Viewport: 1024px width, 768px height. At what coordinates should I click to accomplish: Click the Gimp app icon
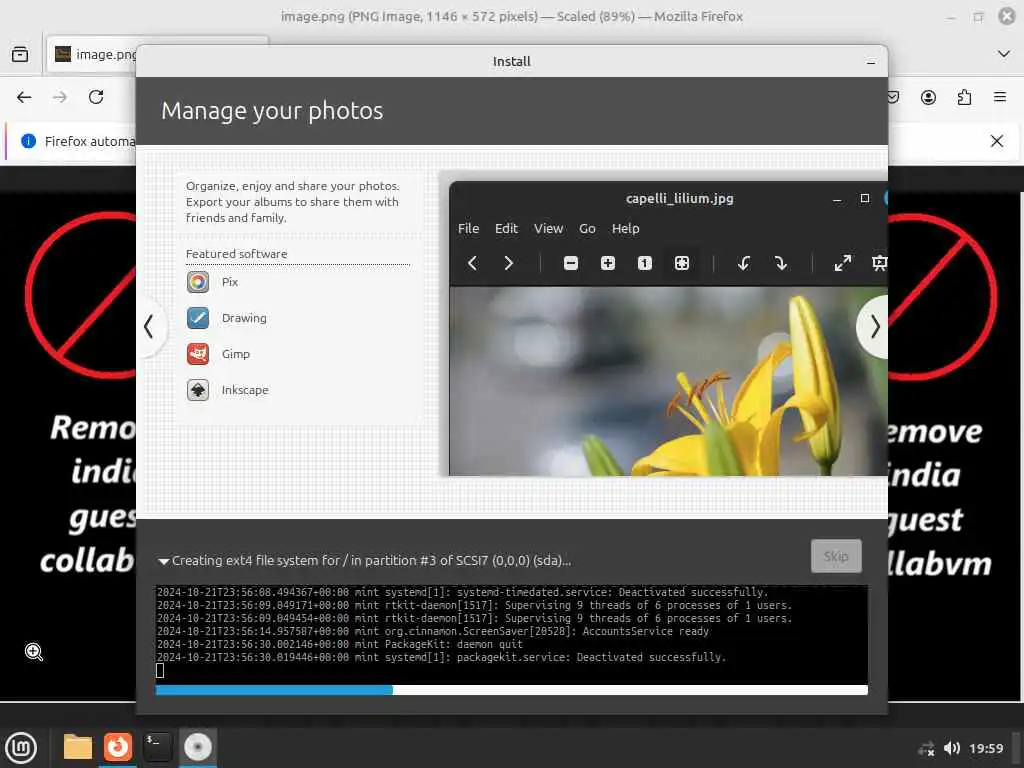pyautogui.click(x=198, y=354)
